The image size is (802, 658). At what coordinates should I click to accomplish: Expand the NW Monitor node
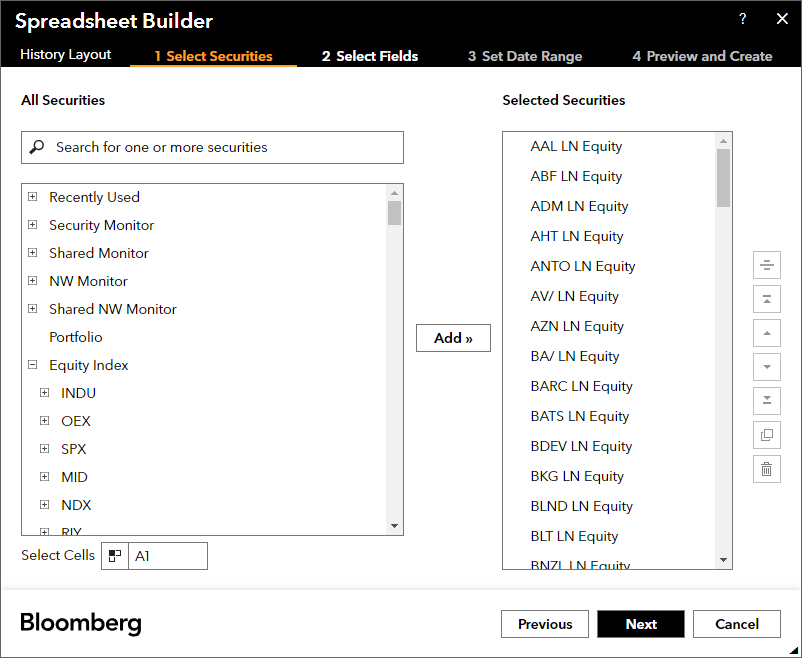click(x=33, y=280)
